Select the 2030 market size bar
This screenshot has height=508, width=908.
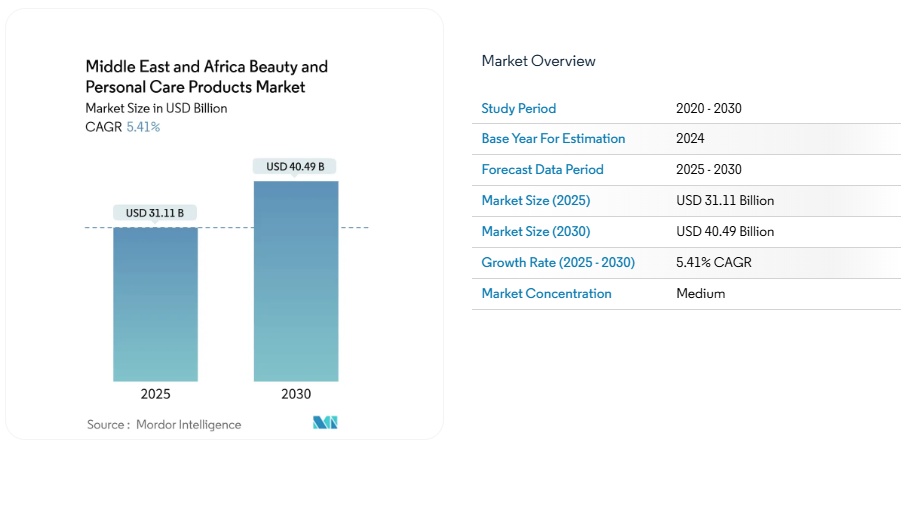(x=296, y=281)
